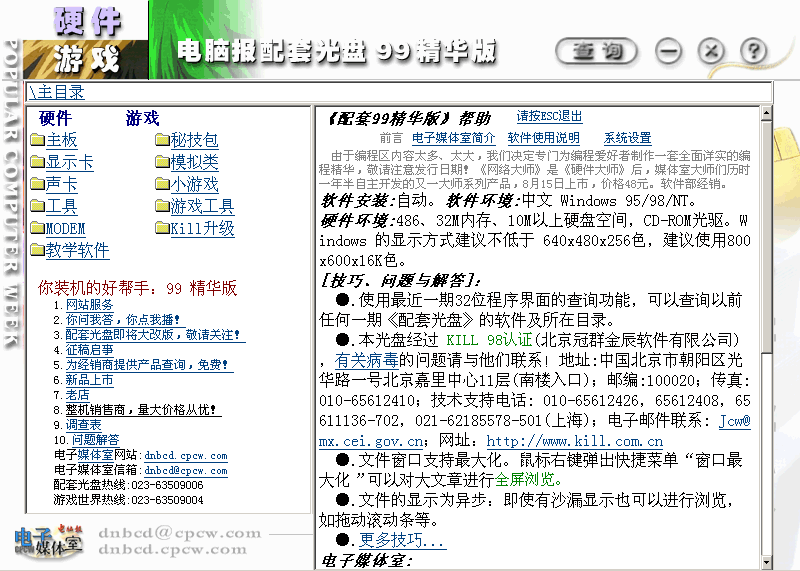Viewport: 800px width, 571px height.
Task: Open help with the question mark icon
Action: pyautogui.click(x=753, y=52)
